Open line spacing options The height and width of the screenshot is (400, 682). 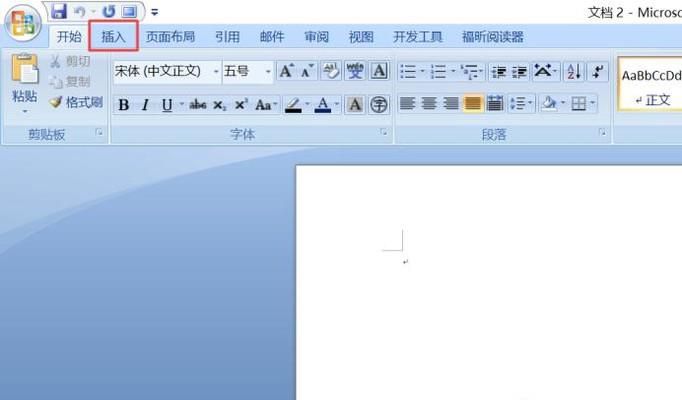click(x=521, y=103)
